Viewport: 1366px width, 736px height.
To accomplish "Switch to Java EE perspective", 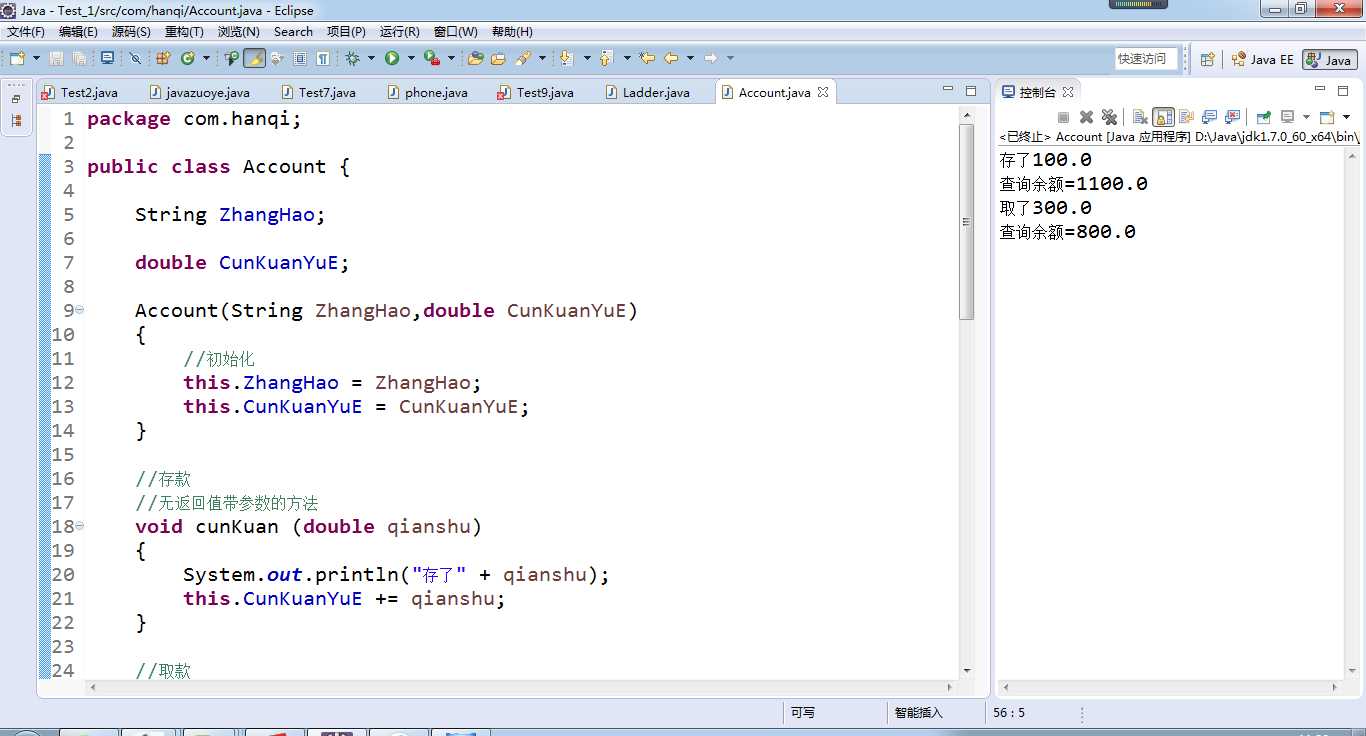I will pyautogui.click(x=1262, y=59).
